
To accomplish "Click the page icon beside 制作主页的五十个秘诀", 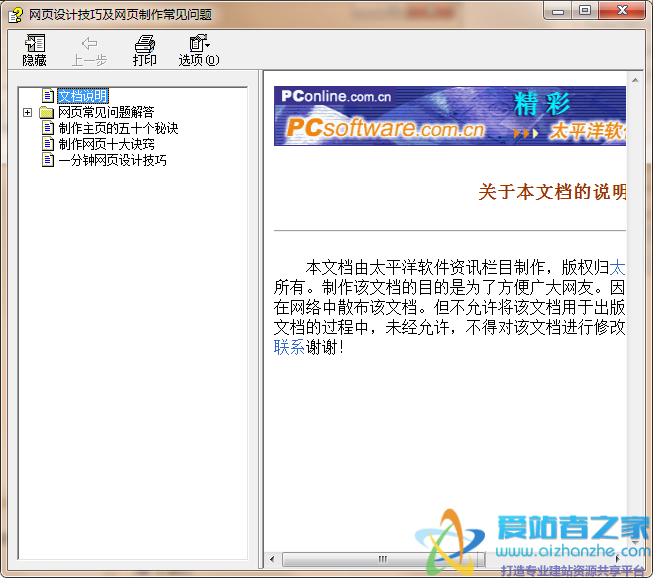I will click(48, 128).
